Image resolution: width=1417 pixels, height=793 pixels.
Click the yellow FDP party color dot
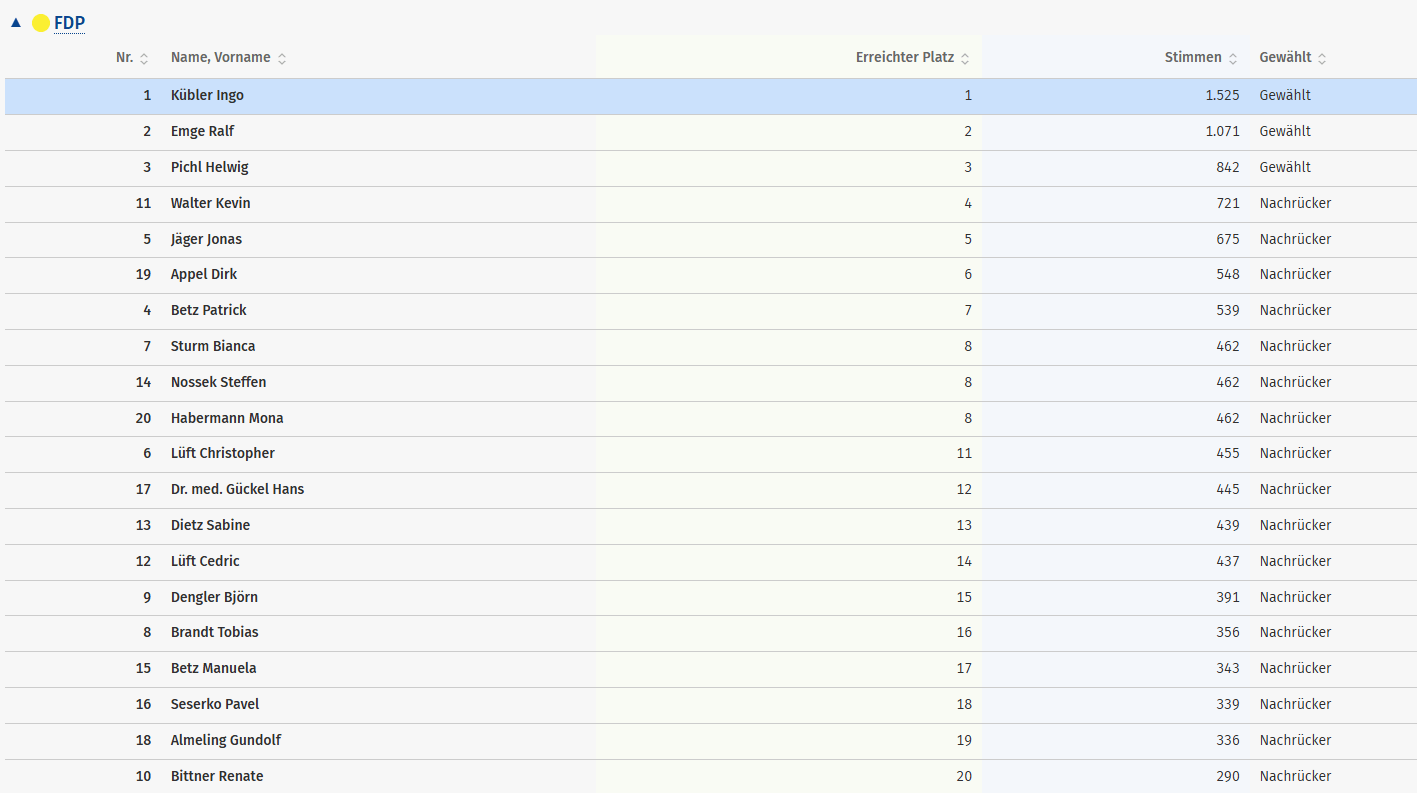pos(41,23)
